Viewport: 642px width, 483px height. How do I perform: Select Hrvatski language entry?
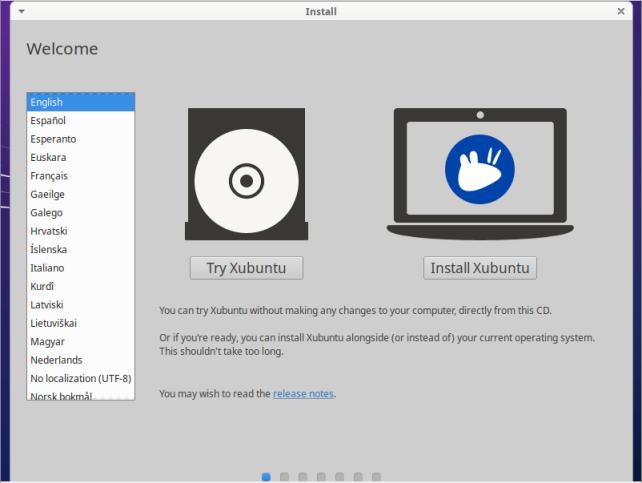81,231
